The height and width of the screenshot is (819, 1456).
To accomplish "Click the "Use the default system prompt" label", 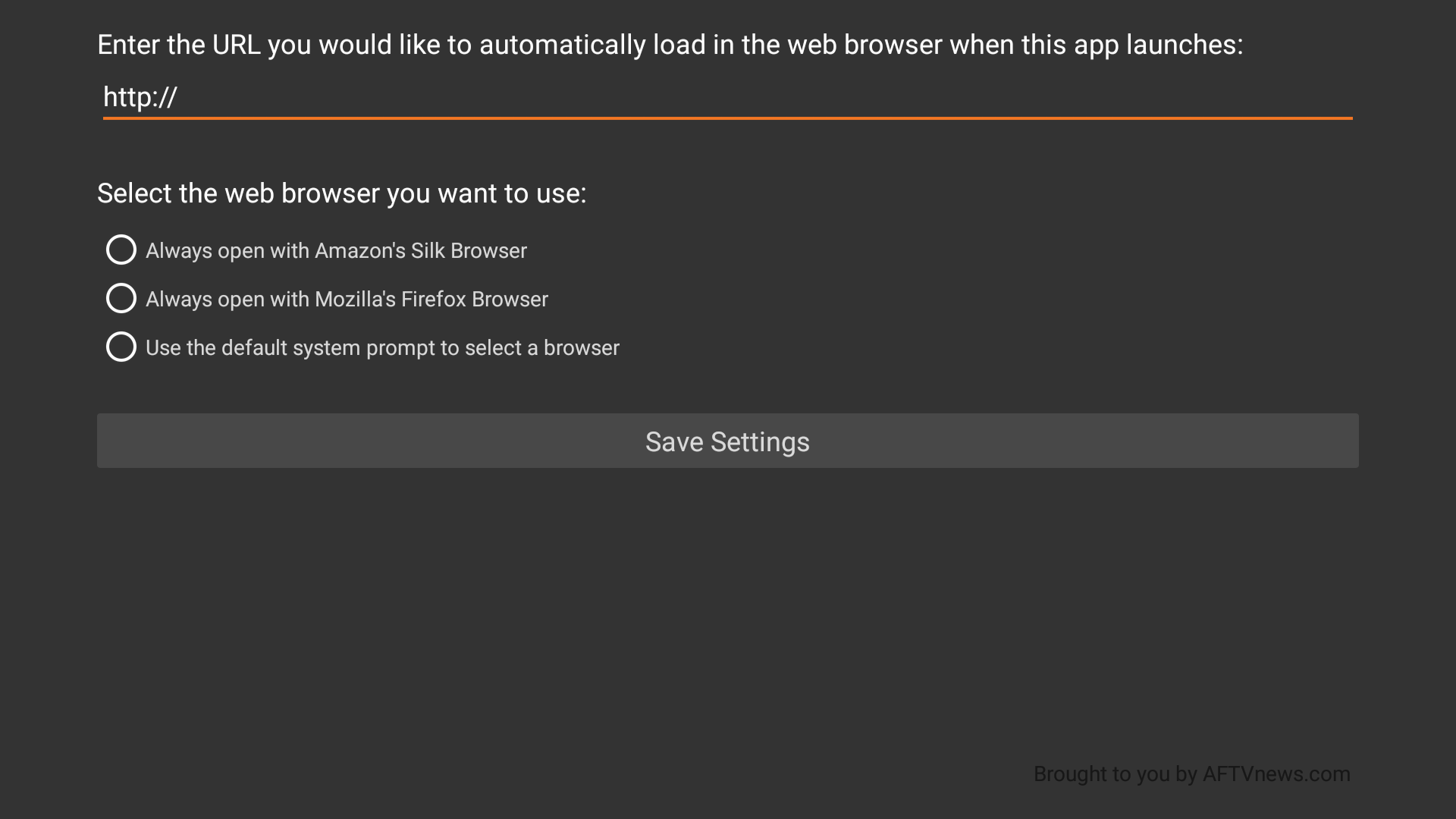I will click(x=382, y=347).
